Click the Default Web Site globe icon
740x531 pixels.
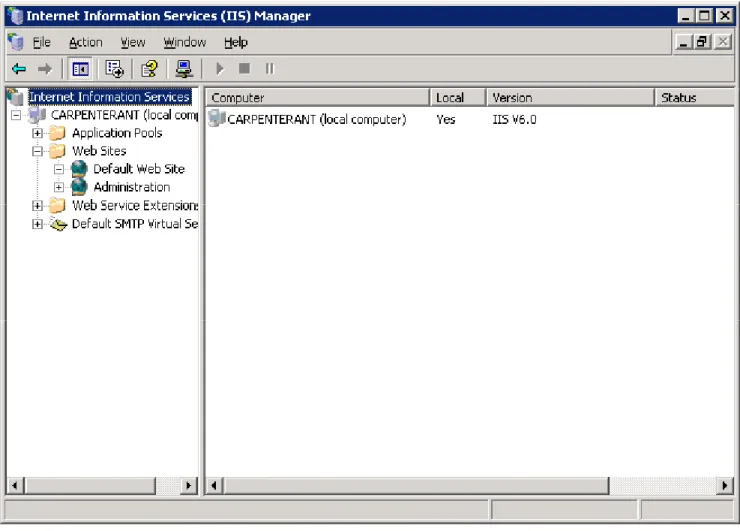pos(79,169)
